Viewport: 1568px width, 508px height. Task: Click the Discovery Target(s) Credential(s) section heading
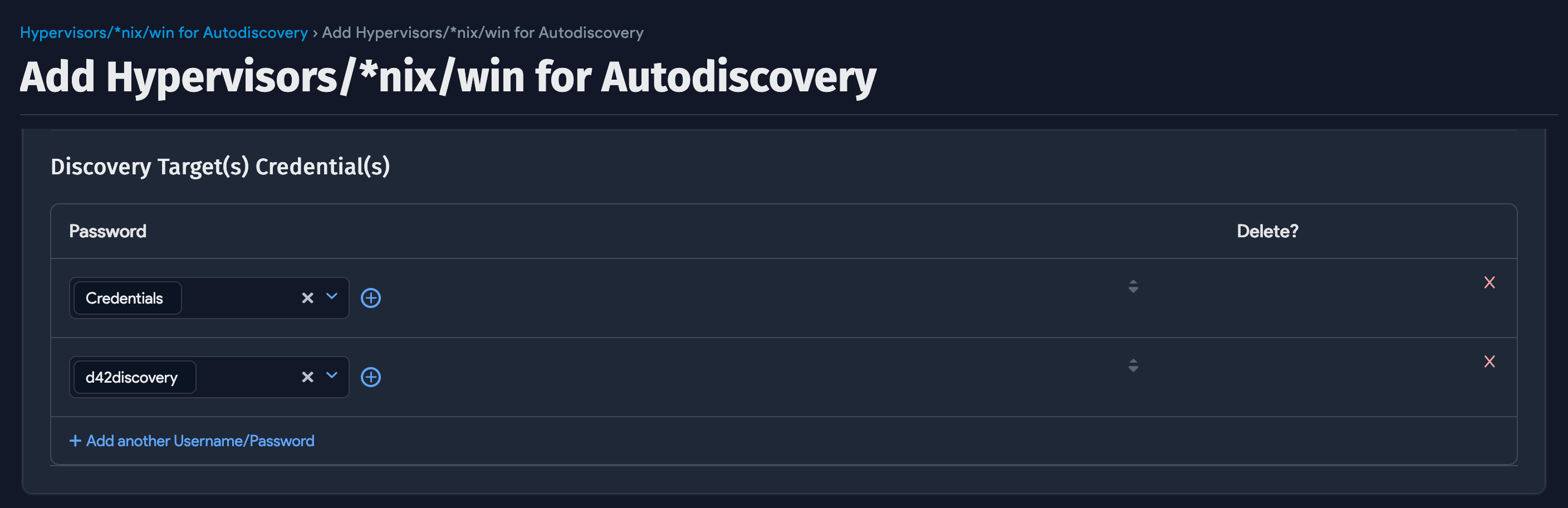[x=220, y=167]
